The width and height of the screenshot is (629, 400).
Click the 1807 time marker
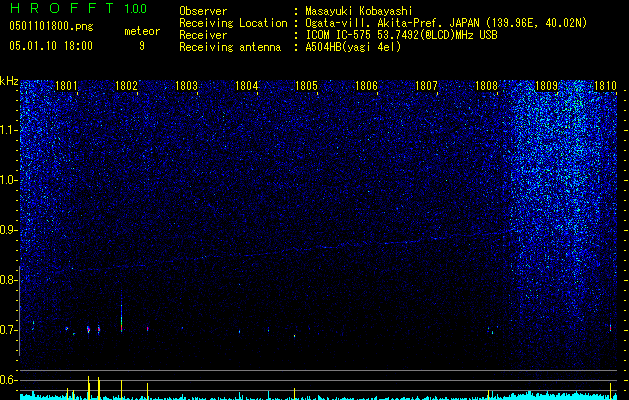coord(426,86)
